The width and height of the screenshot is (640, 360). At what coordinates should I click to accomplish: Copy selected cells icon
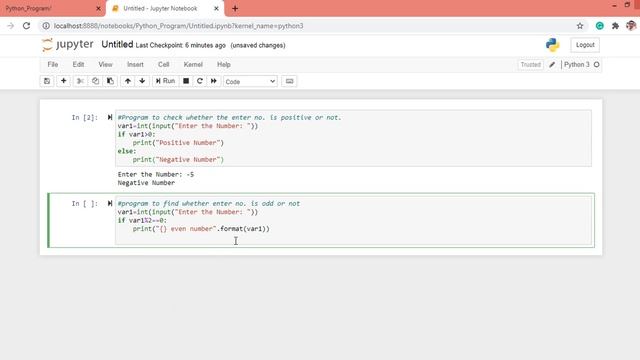point(95,81)
